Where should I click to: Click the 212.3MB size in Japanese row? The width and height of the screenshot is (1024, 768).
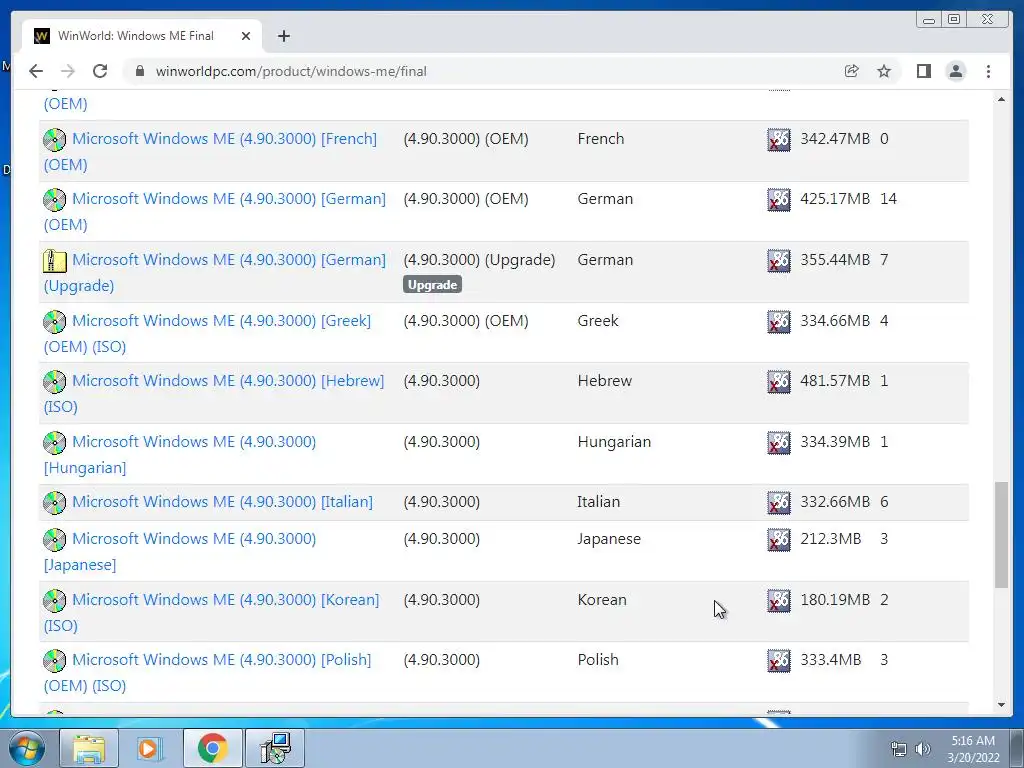tap(831, 539)
